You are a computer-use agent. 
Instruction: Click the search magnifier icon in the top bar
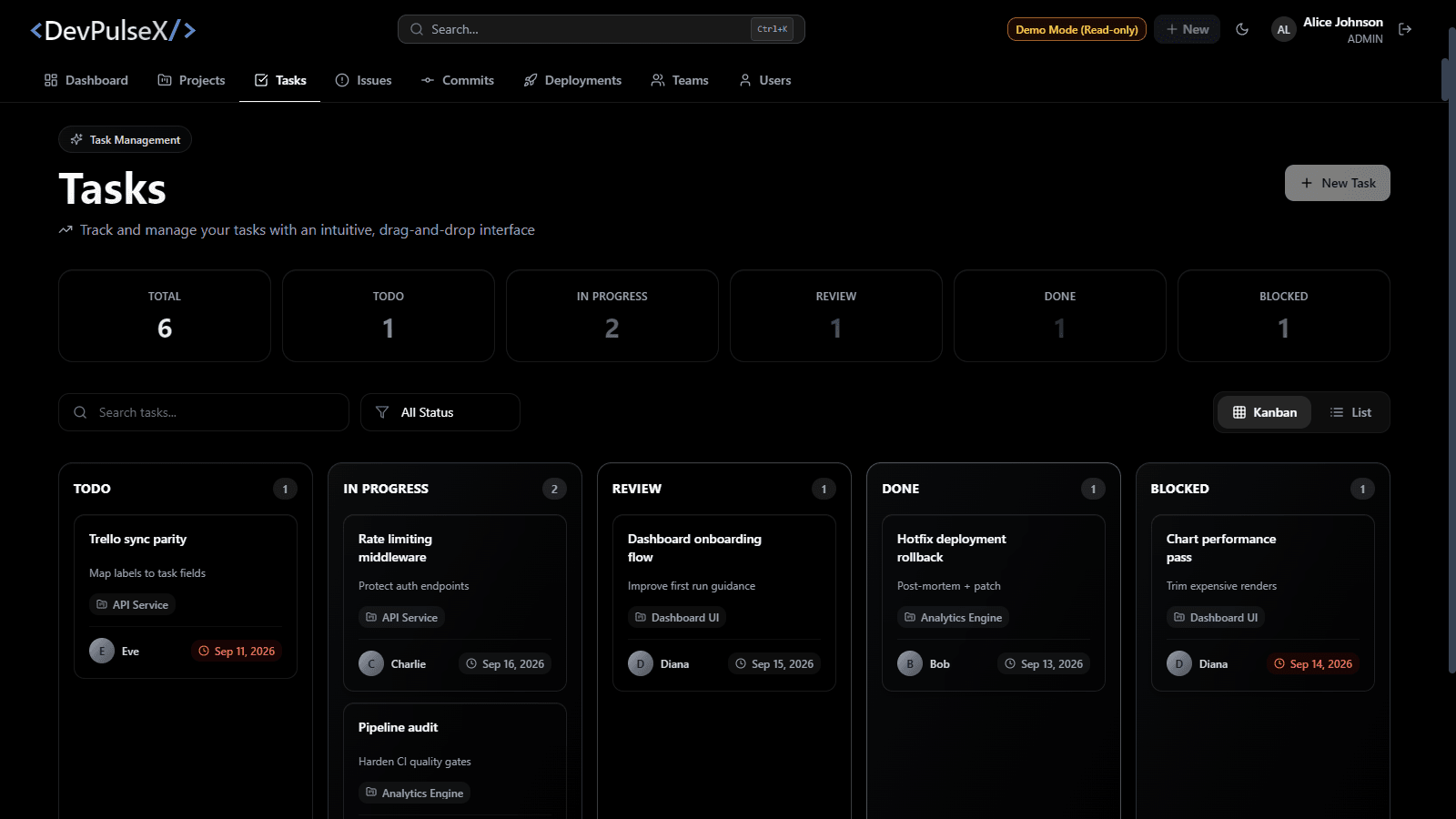417,29
